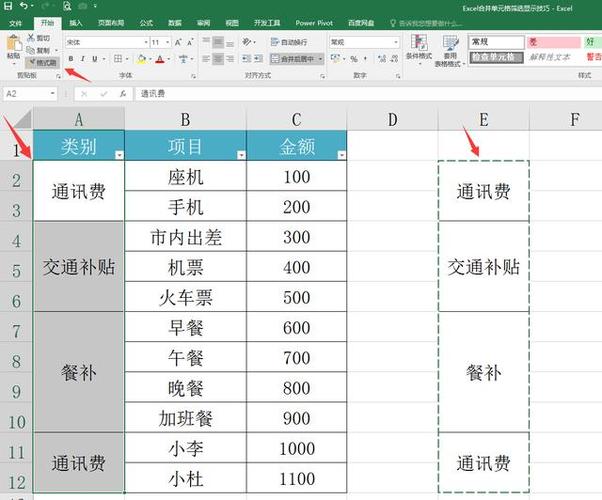Viewport: 602px width, 500px height.
Task: Toggle Italic formatting
Action: [82, 59]
